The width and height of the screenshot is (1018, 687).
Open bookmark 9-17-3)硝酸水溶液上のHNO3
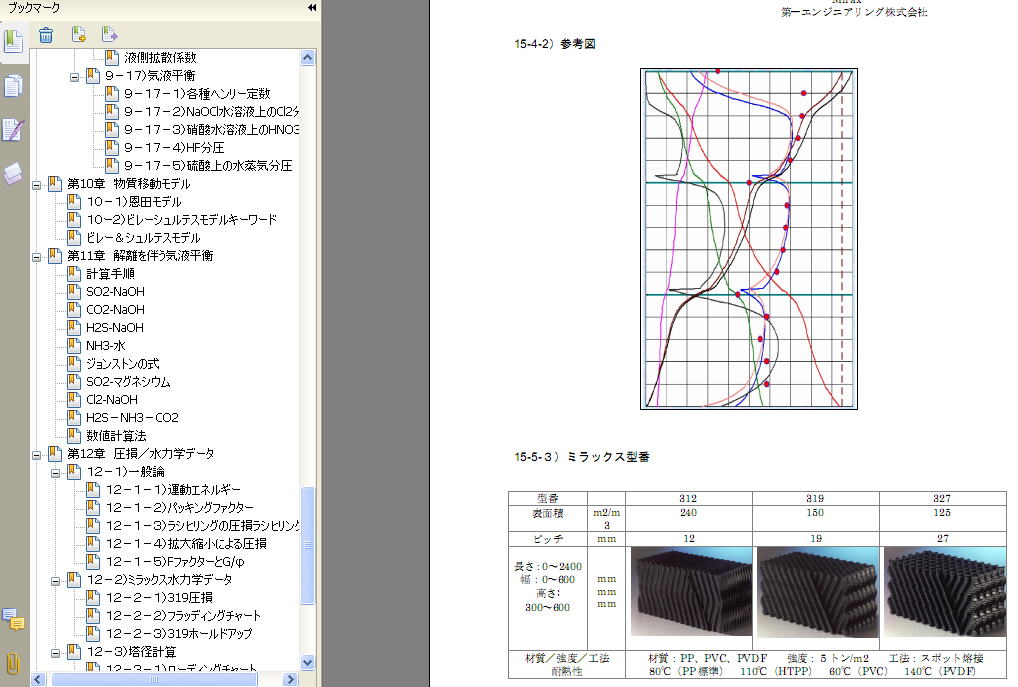211,130
